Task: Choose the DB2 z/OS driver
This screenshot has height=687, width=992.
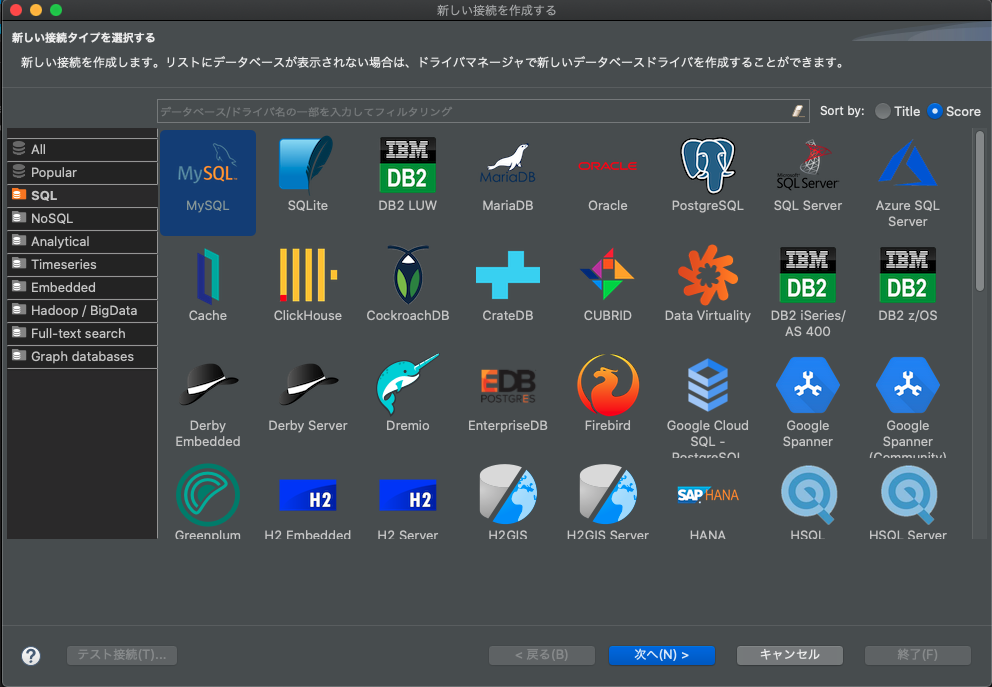Action: (907, 285)
